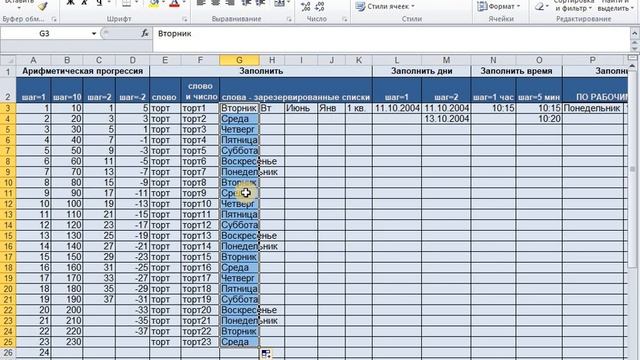This screenshot has width=640, height=360.
Task: Click cell F25 containing торт23
Action: (x=200, y=342)
